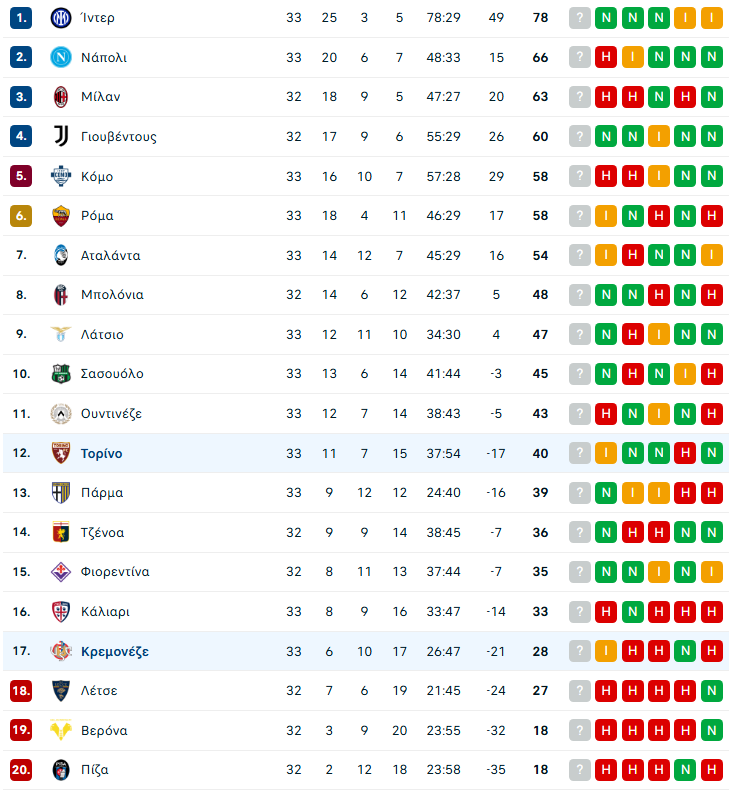This screenshot has height=794, width=729.
Task: Click the Genoa team crest
Action: pyautogui.click(x=62, y=533)
